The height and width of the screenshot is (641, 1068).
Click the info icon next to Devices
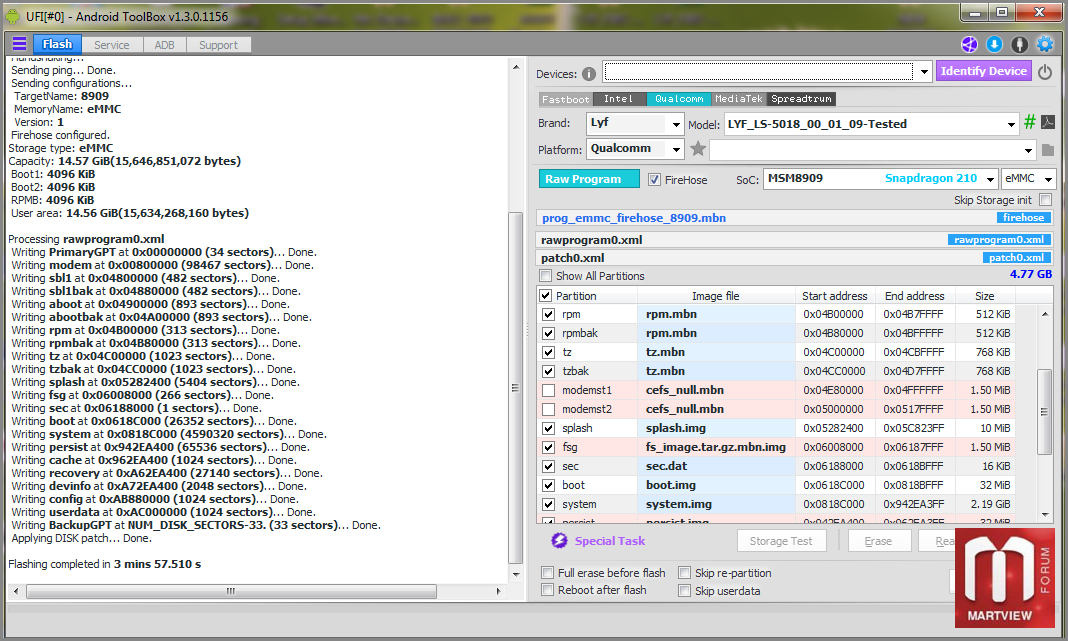(589, 74)
